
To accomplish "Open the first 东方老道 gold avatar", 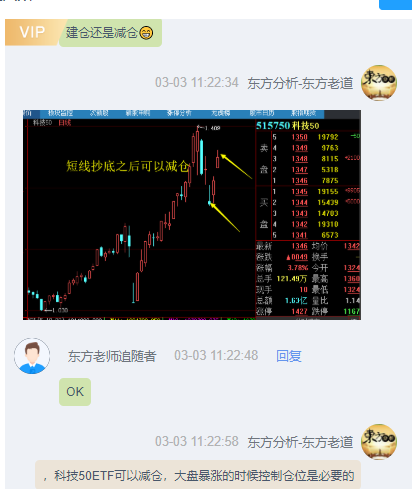I will coord(379,83).
